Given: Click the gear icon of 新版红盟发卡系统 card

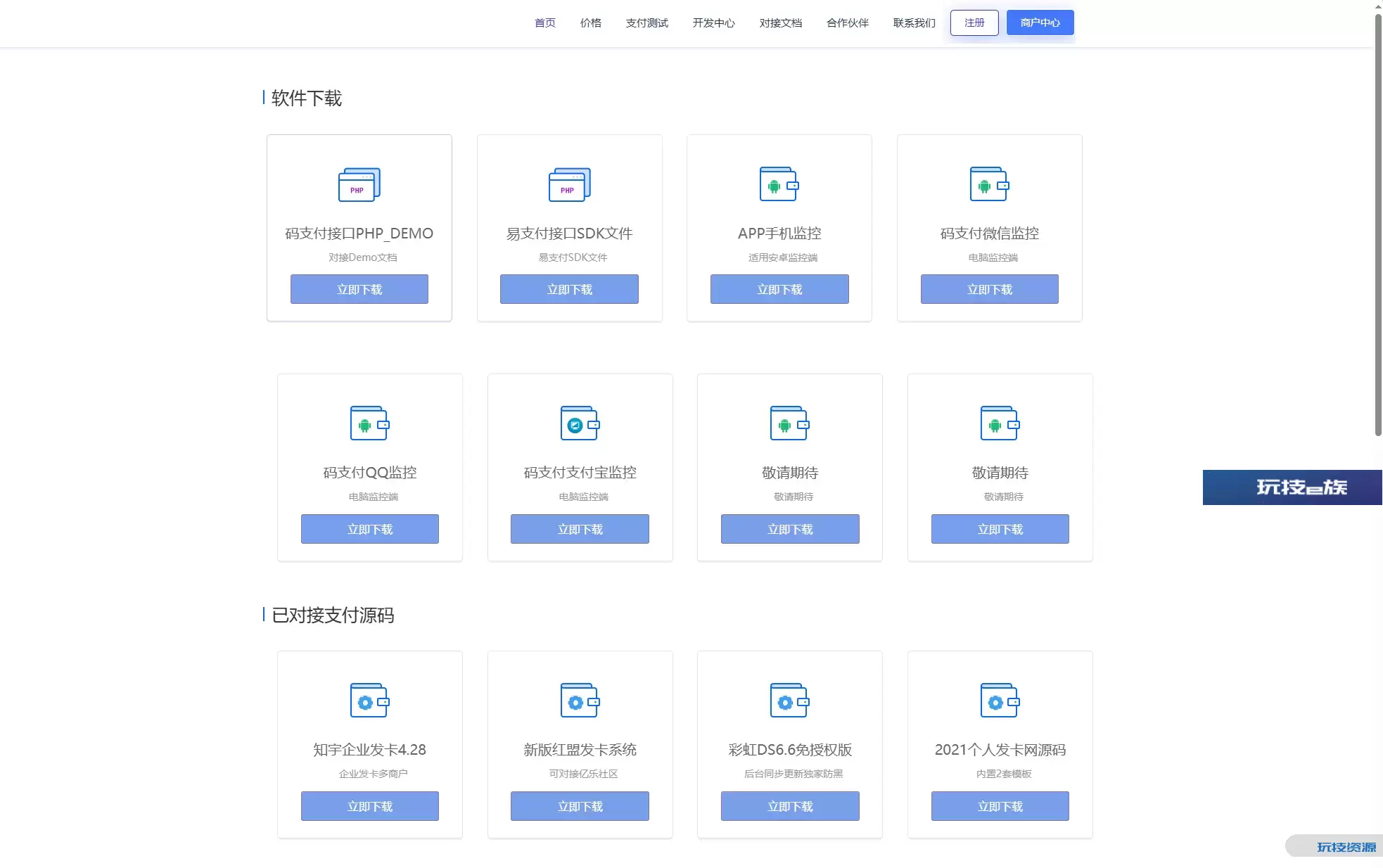Looking at the screenshot, I should point(580,701).
